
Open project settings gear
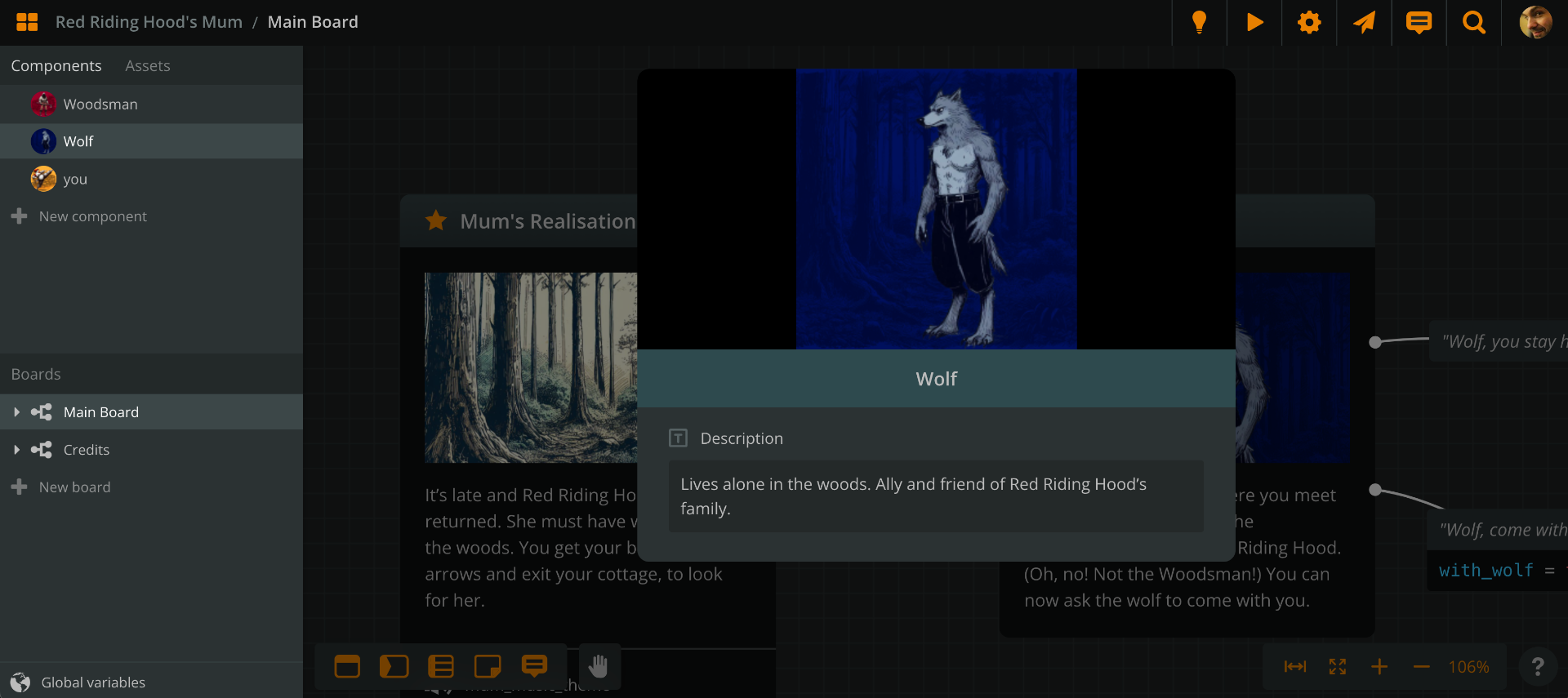click(x=1309, y=22)
